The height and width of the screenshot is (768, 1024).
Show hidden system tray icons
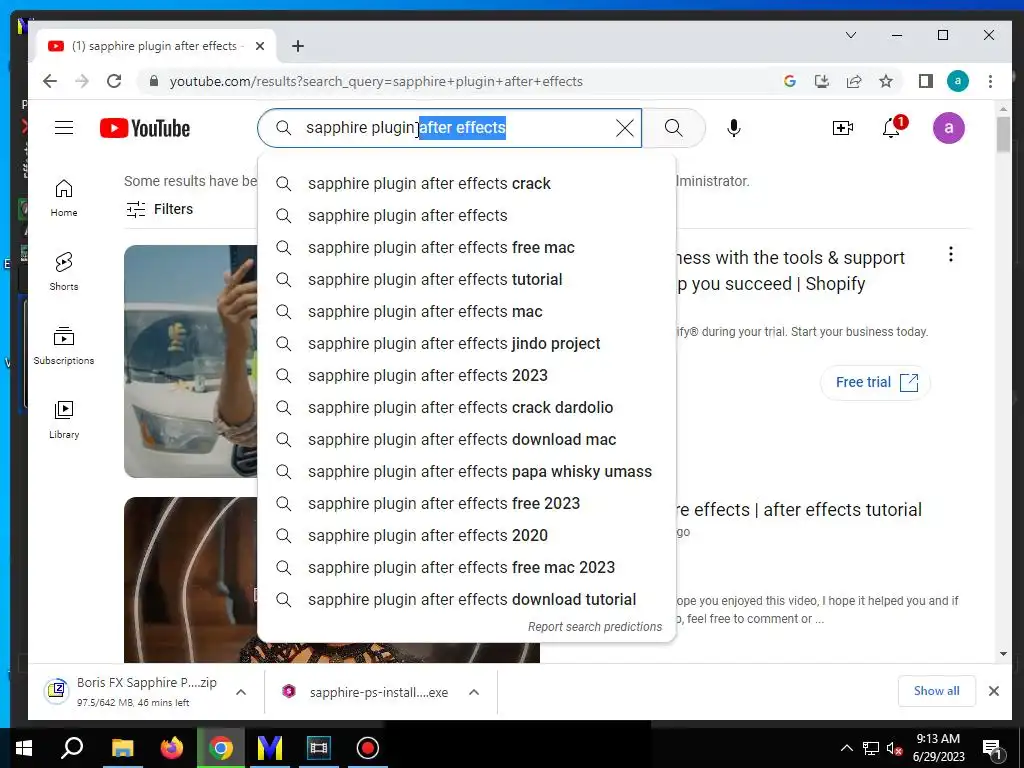click(x=846, y=748)
